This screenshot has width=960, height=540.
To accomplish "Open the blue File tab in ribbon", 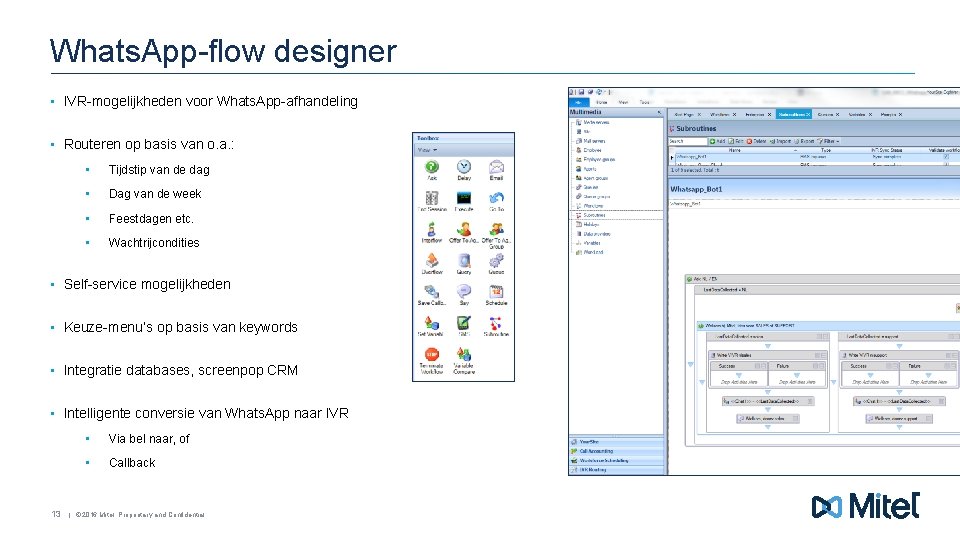I will pyautogui.click(x=579, y=102).
